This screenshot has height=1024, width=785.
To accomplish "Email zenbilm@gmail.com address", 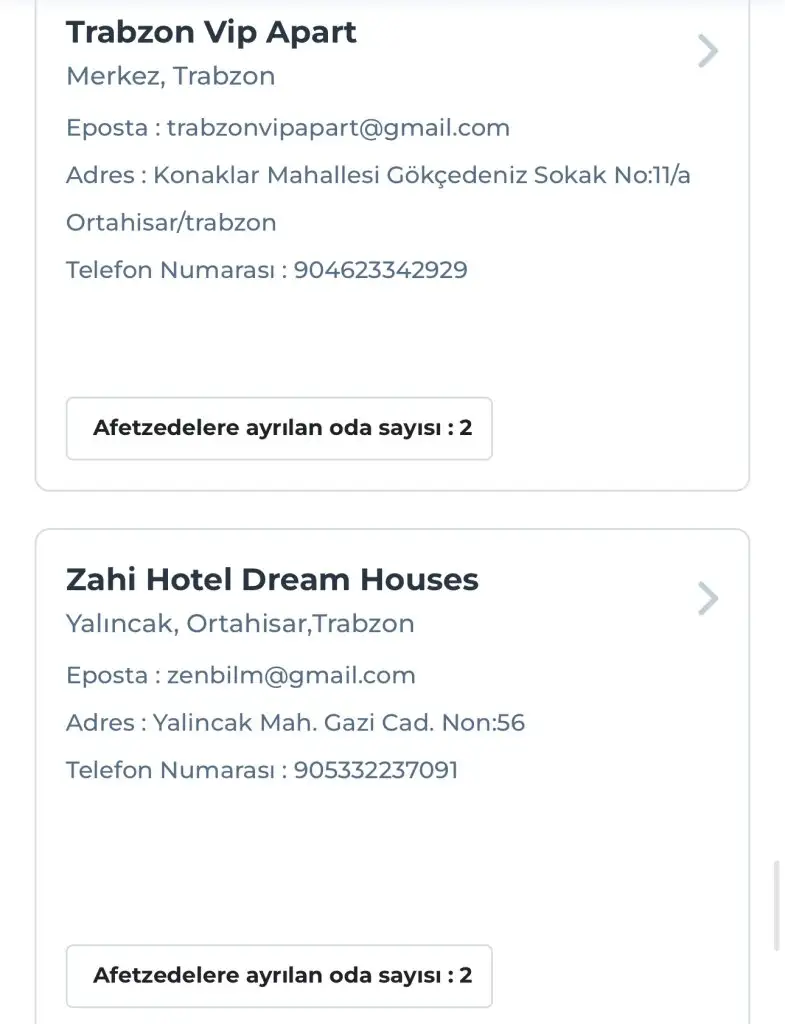I will pyautogui.click(x=291, y=675).
